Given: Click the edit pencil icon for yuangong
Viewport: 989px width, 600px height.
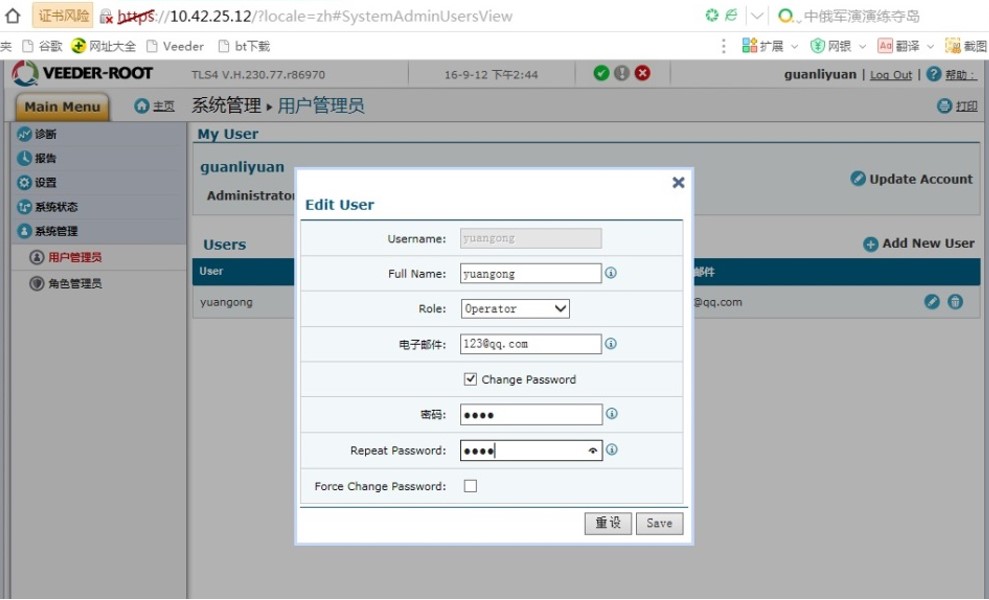Looking at the screenshot, I should coord(932,302).
